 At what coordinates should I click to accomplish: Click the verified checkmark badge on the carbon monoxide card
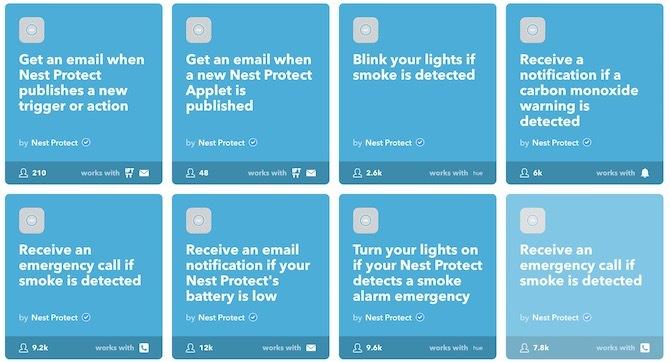[587, 142]
